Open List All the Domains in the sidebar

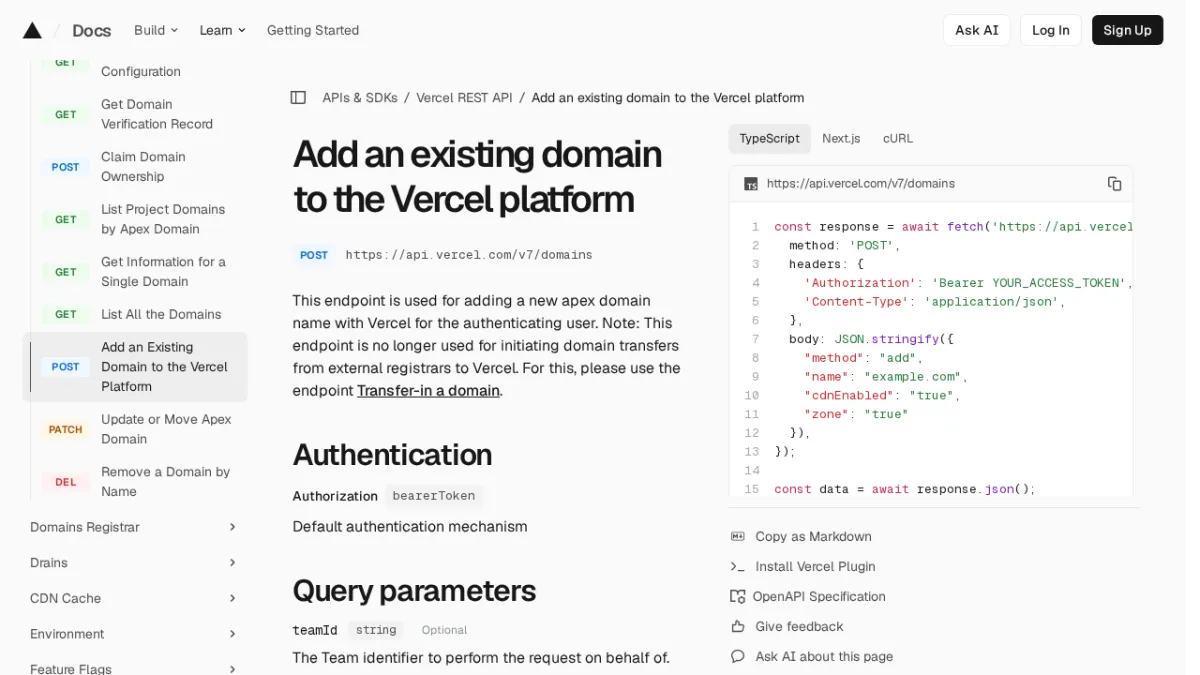(x=161, y=314)
